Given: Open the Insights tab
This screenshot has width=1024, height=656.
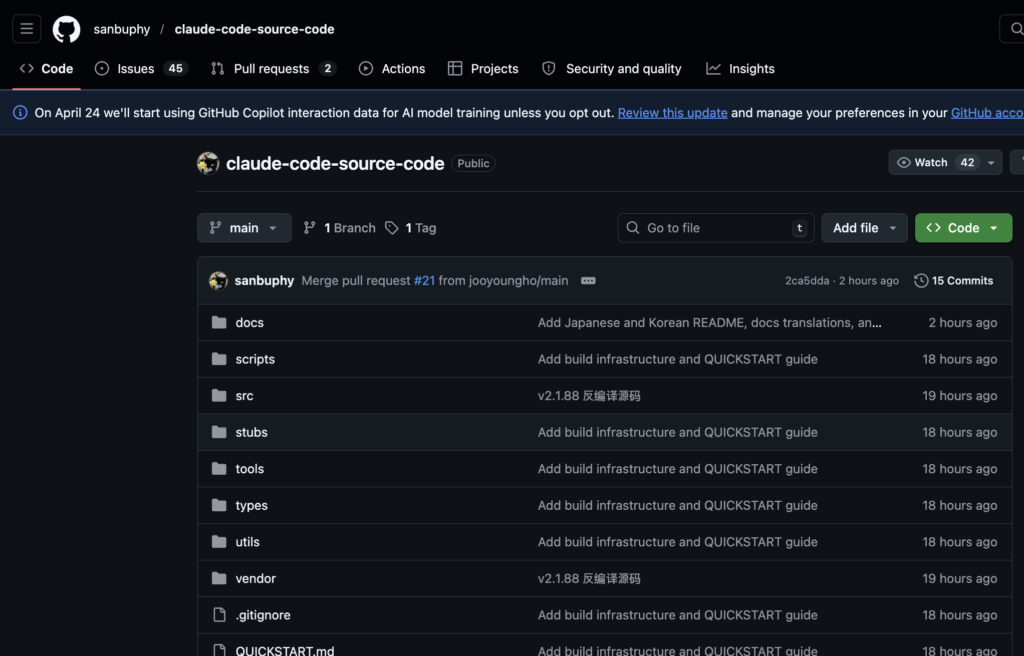Looking at the screenshot, I should click(x=740, y=69).
